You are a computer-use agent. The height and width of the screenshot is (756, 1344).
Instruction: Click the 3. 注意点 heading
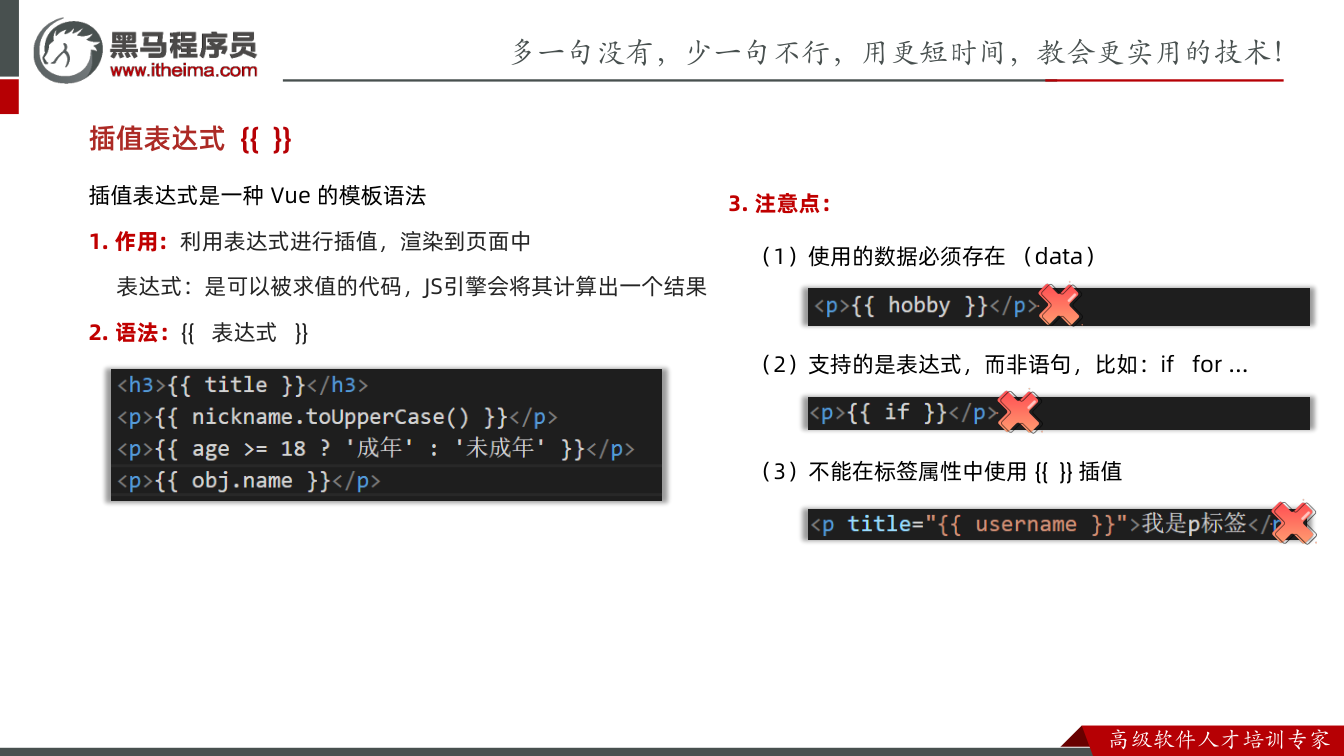[779, 204]
